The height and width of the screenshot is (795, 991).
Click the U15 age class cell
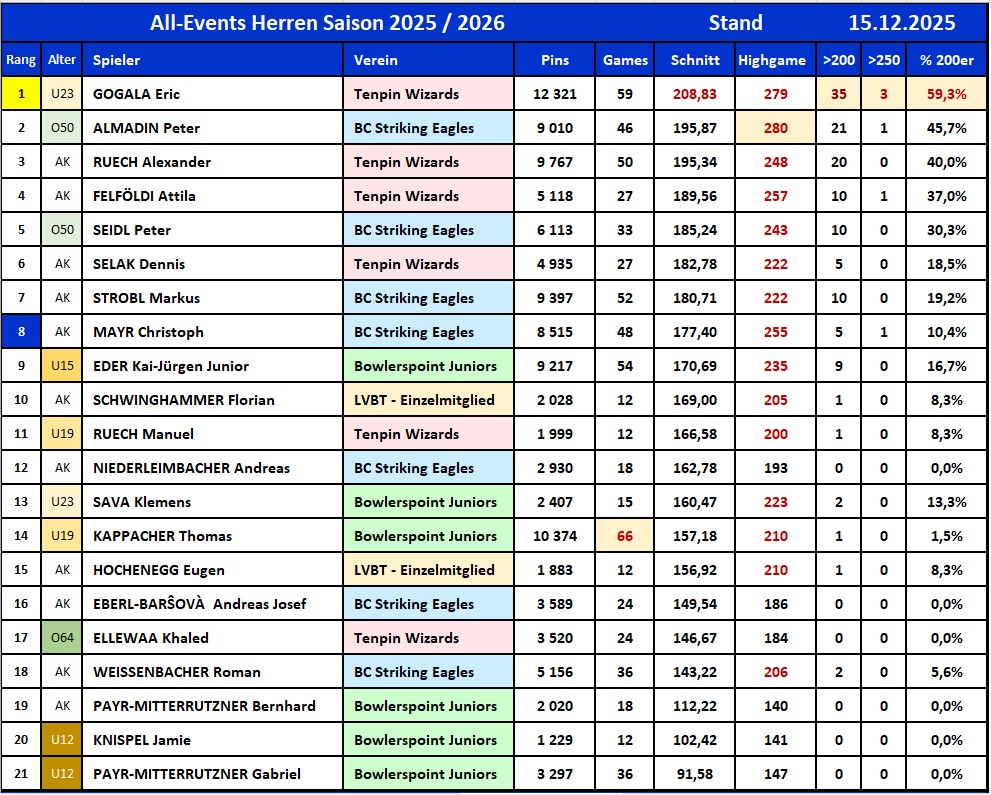tap(62, 366)
